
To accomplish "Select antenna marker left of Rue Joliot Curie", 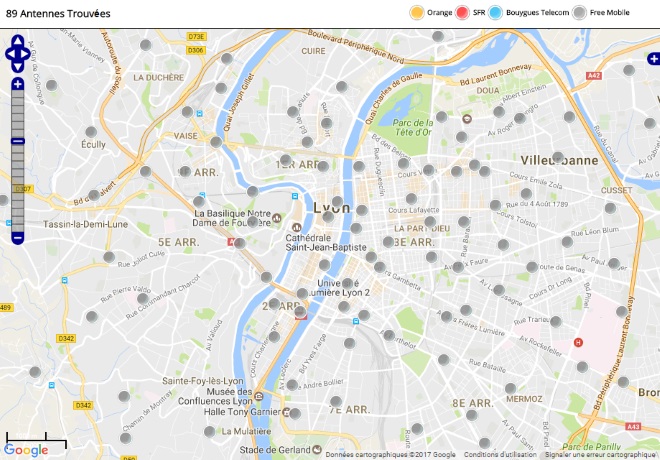I will 109,257.
